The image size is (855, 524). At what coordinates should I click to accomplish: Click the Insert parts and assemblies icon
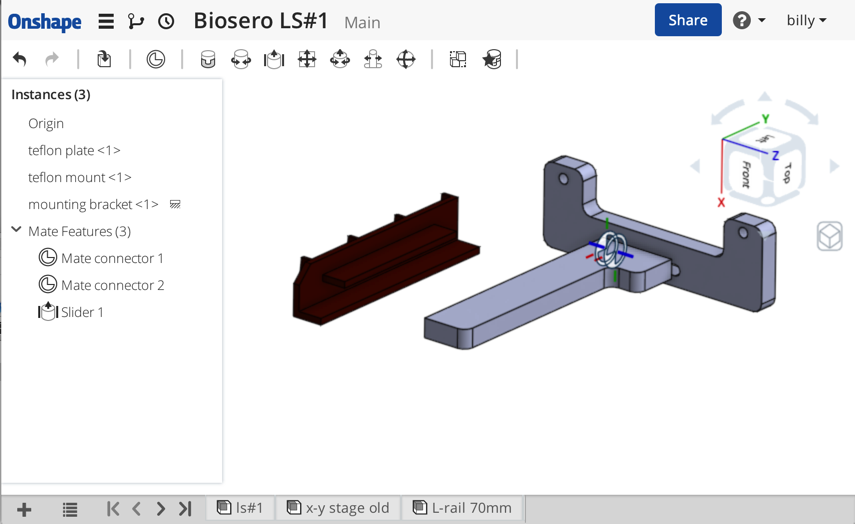[104, 58]
